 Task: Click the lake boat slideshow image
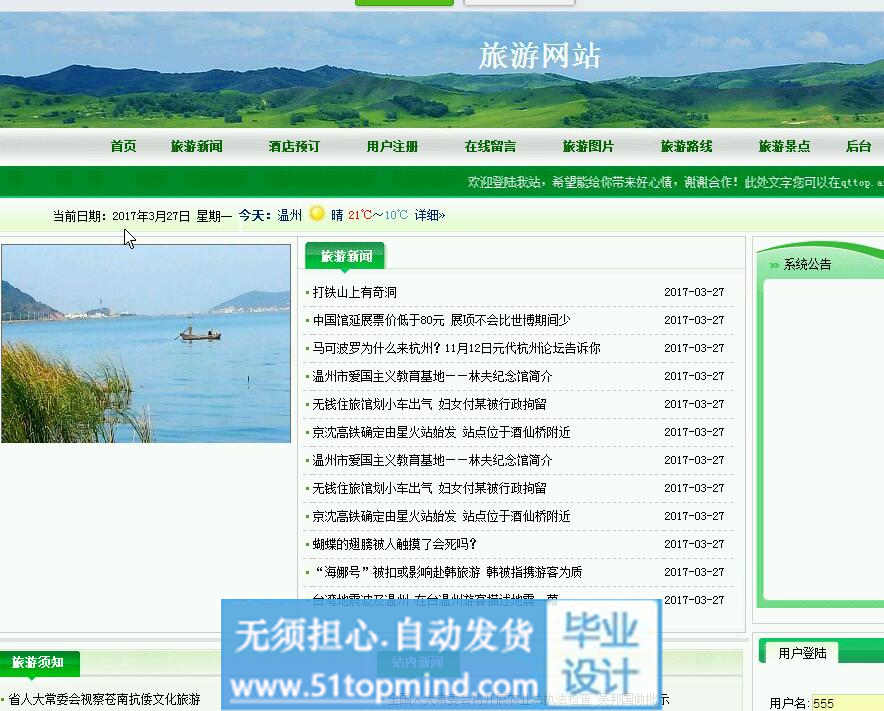[x=146, y=343]
